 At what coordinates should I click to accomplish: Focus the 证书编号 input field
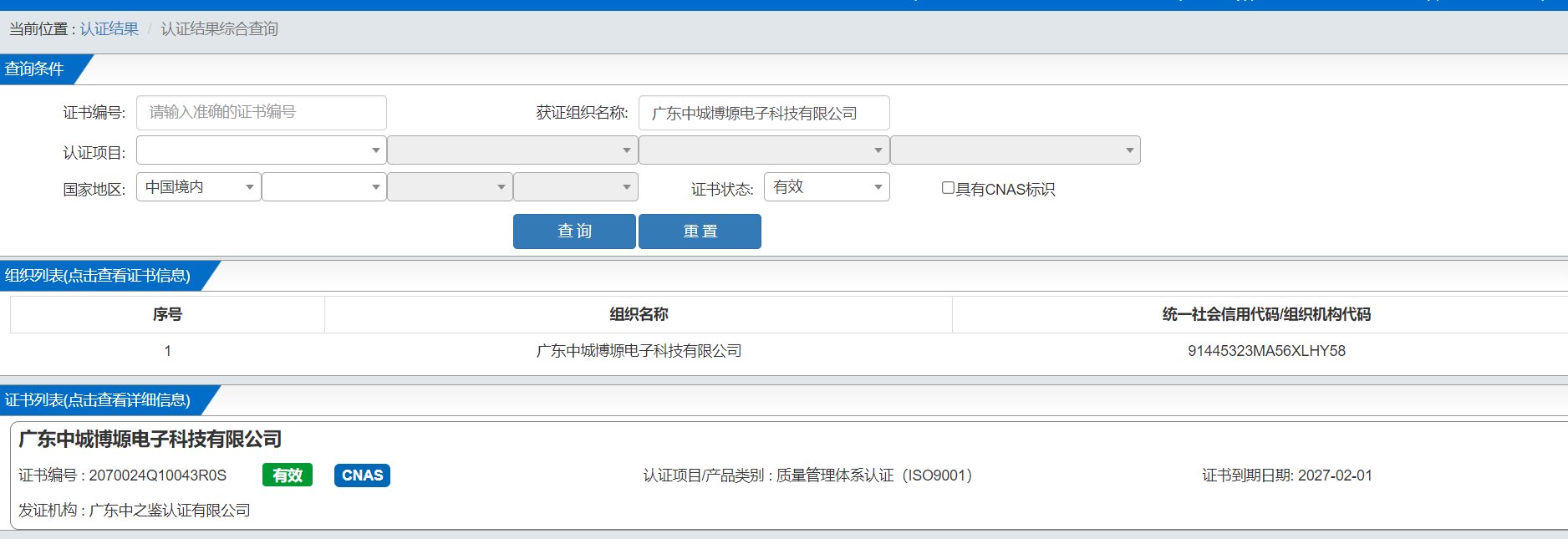[262, 113]
